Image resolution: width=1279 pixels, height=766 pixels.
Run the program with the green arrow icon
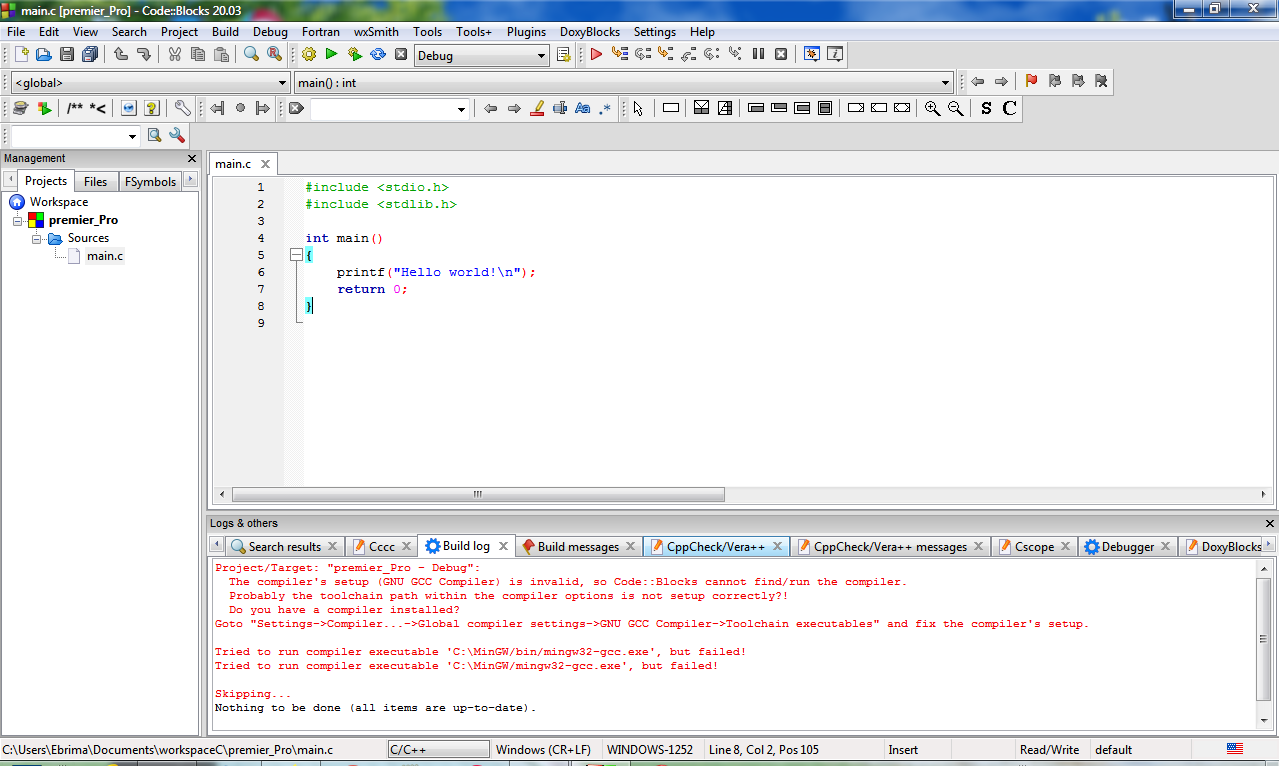331,55
